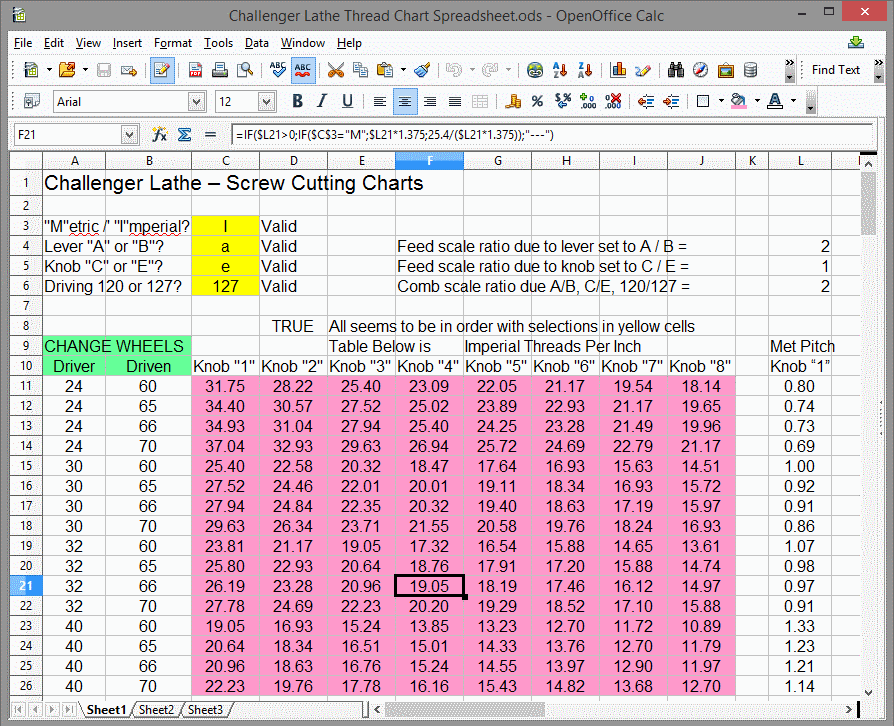Open the New document type dropdown arrow
The width and height of the screenshot is (894, 726).
point(49,70)
